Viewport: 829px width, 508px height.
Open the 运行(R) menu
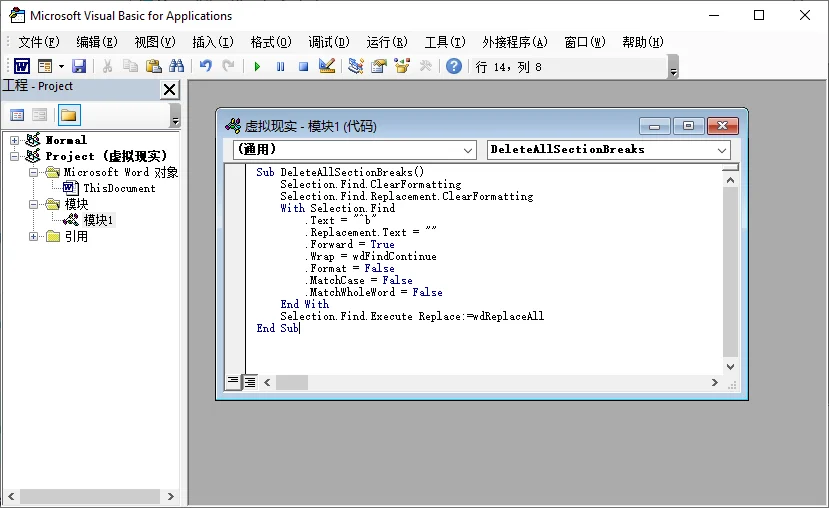click(x=387, y=42)
